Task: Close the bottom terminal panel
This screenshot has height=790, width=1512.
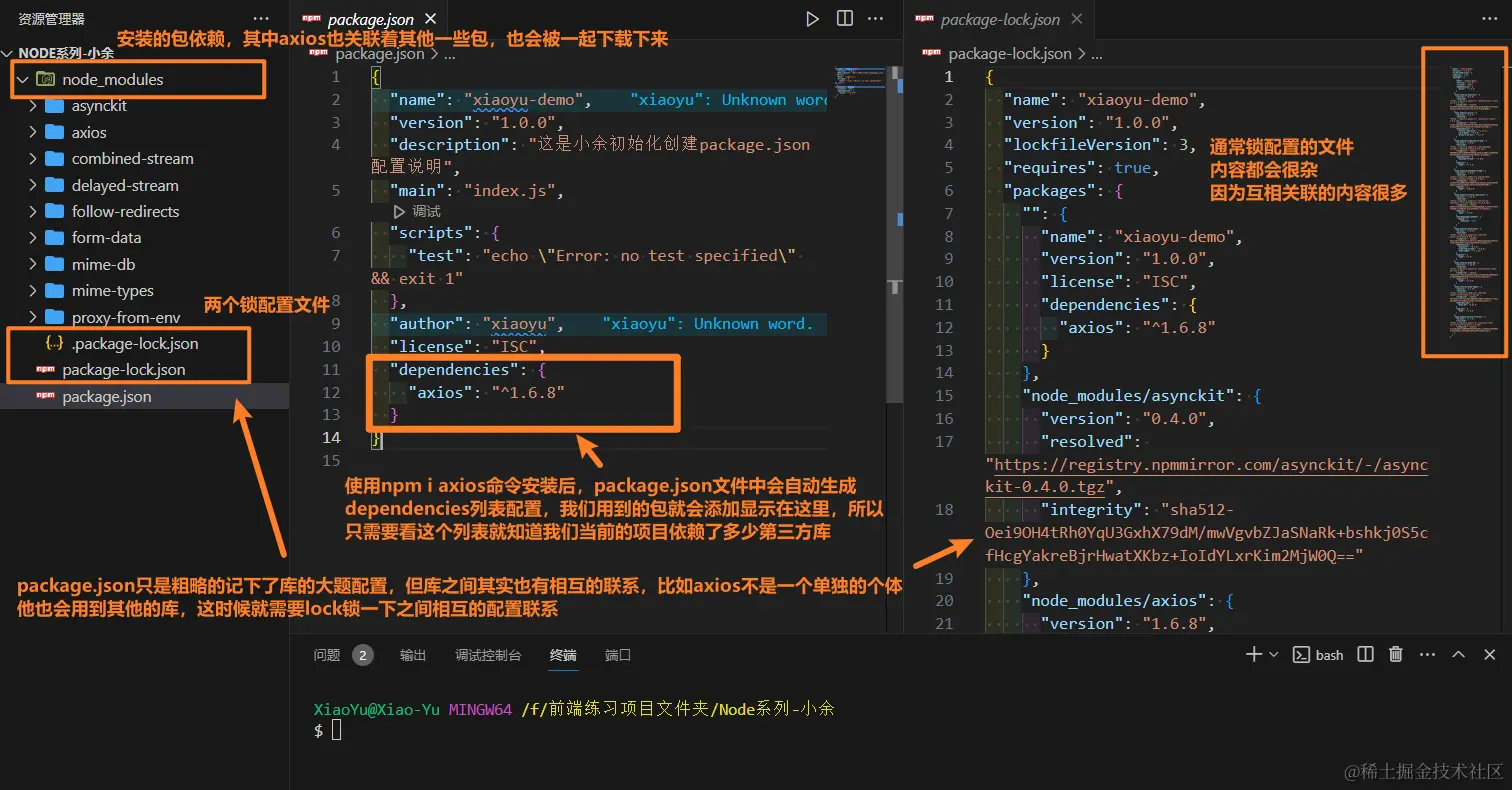Action: (1489, 655)
